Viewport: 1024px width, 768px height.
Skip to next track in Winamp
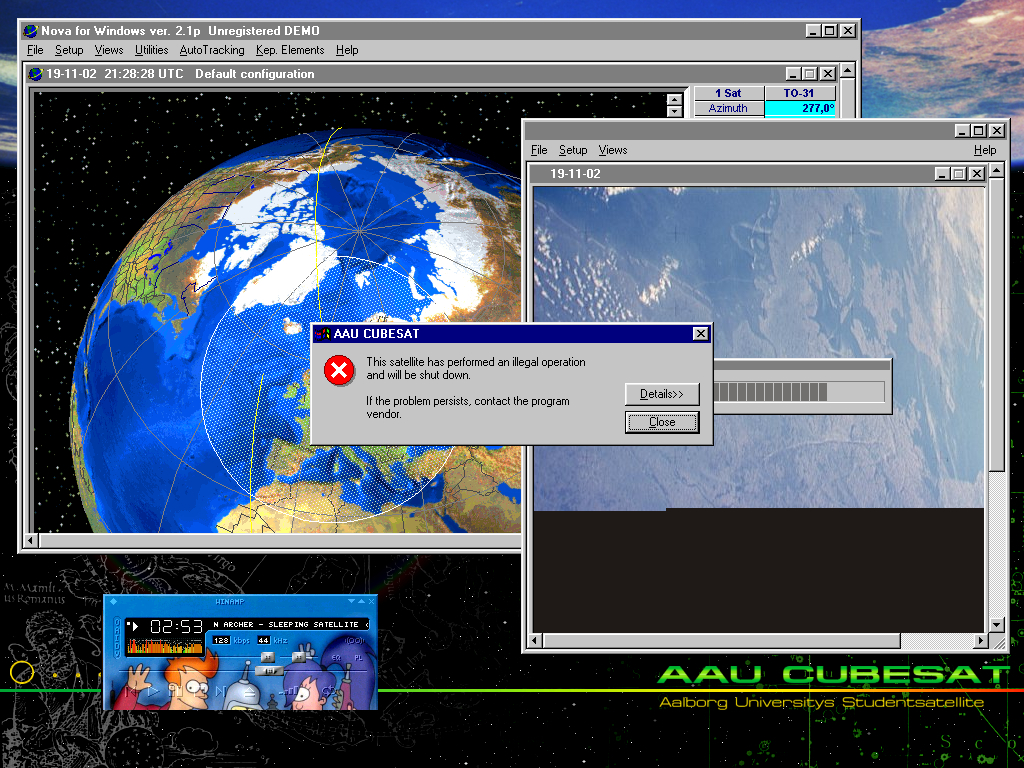point(220,692)
